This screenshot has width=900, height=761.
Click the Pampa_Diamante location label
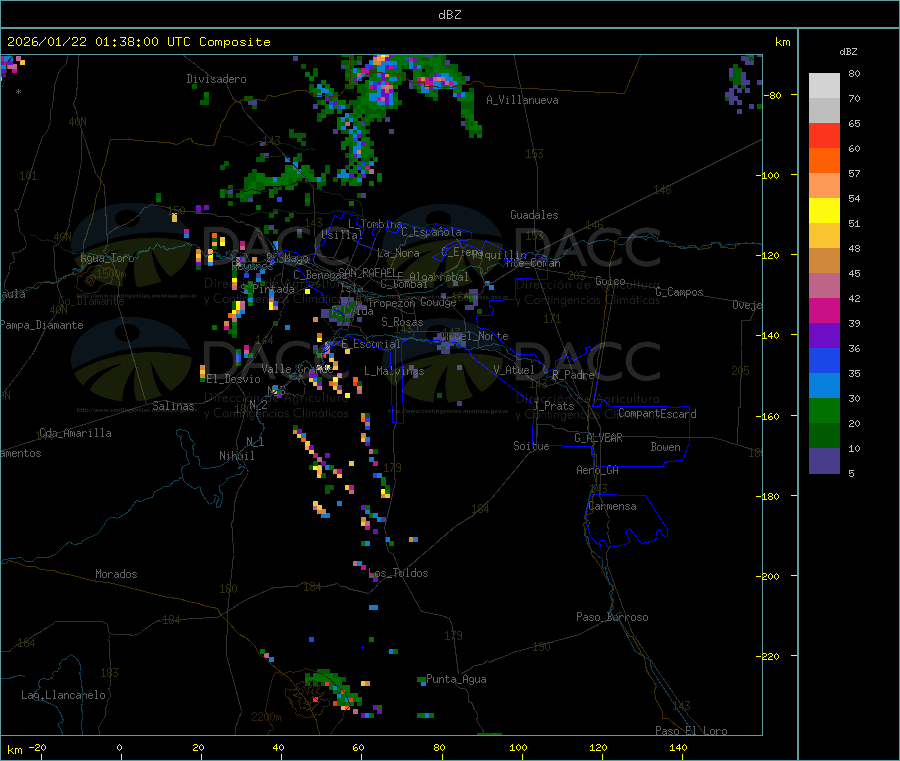point(42,325)
